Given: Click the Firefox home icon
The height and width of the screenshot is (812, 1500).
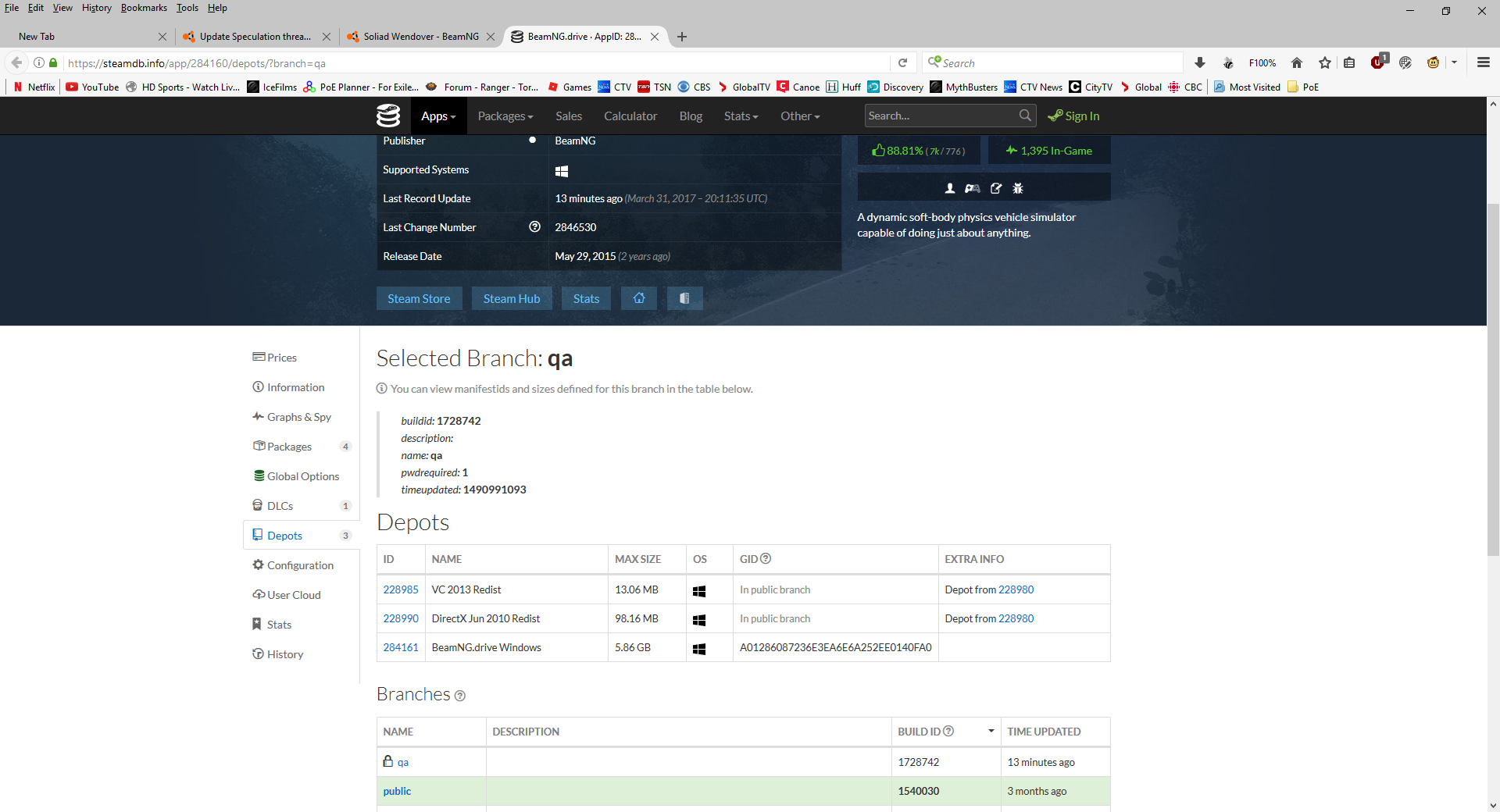Looking at the screenshot, I should 1297,62.
